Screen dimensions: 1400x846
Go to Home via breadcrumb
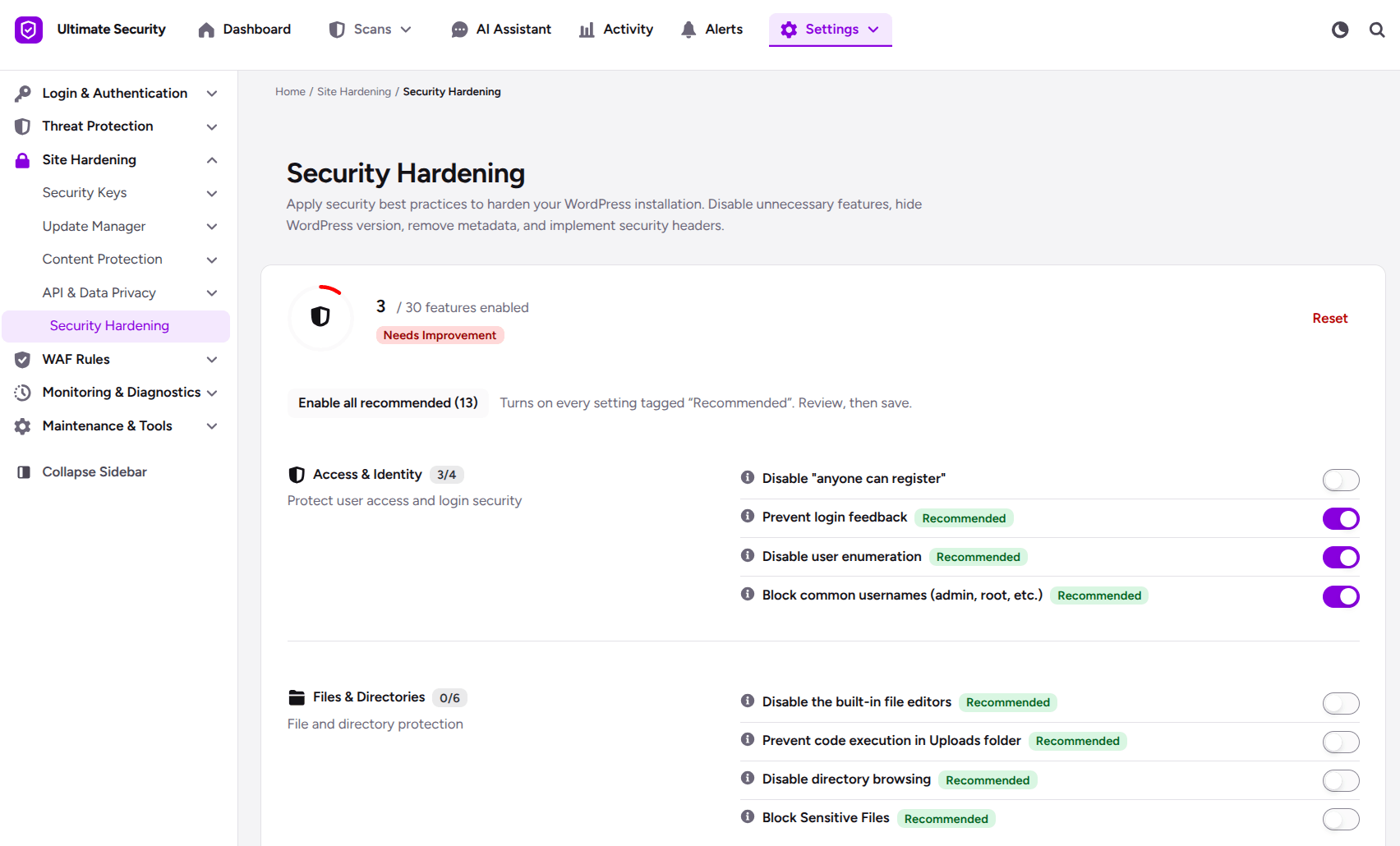point(290,92)
